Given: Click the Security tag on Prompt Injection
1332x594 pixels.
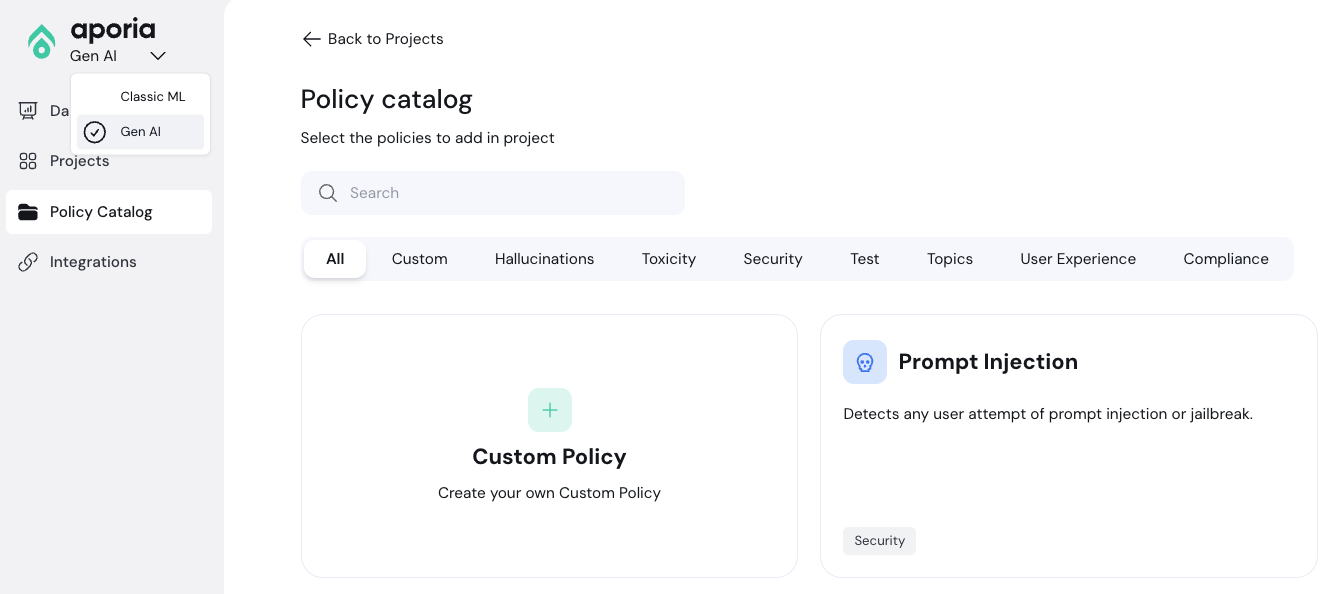Looking at the screenshot, I should (879, 541).
